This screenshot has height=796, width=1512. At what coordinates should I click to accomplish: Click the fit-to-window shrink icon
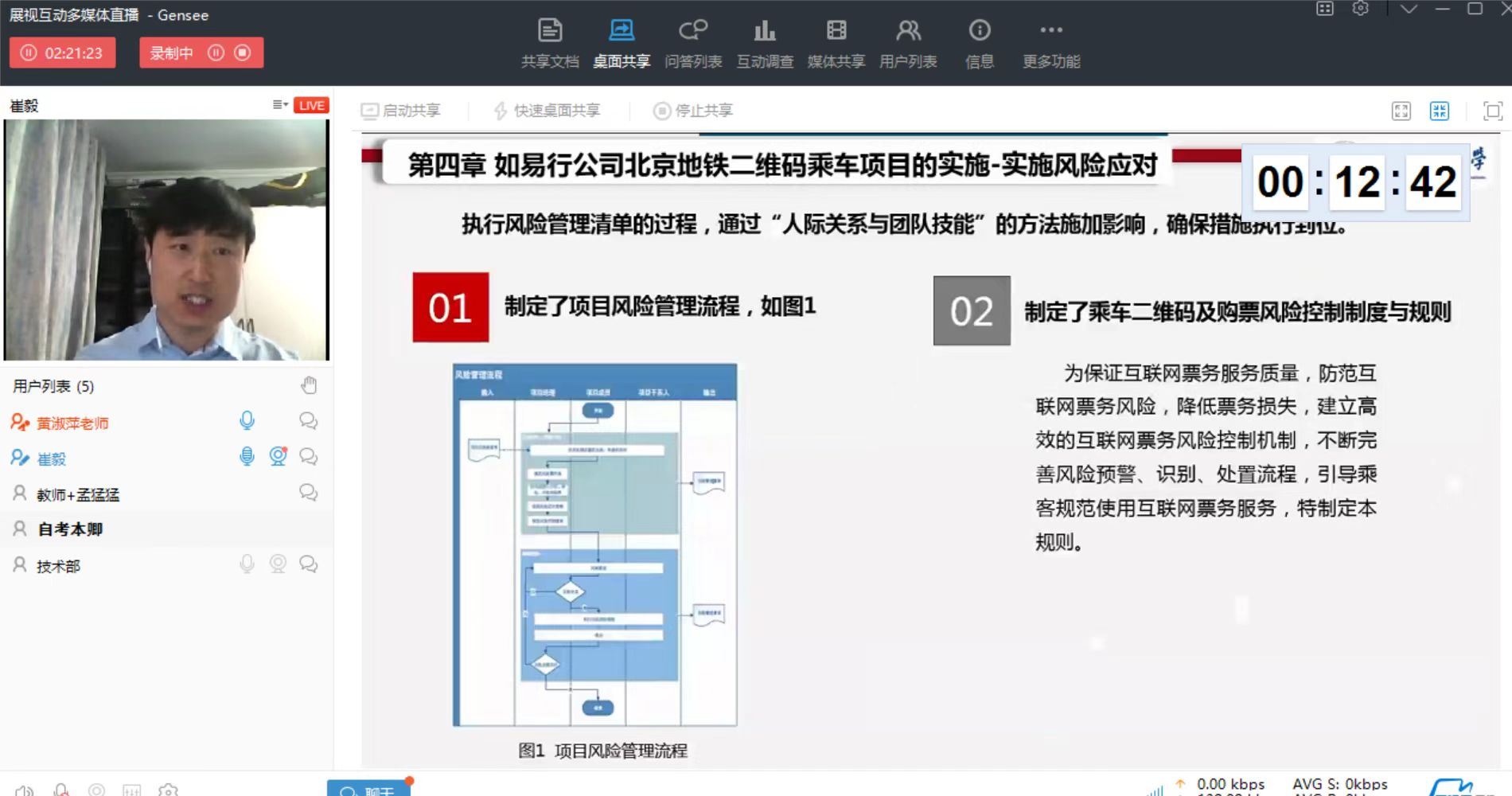(1440, 111)
